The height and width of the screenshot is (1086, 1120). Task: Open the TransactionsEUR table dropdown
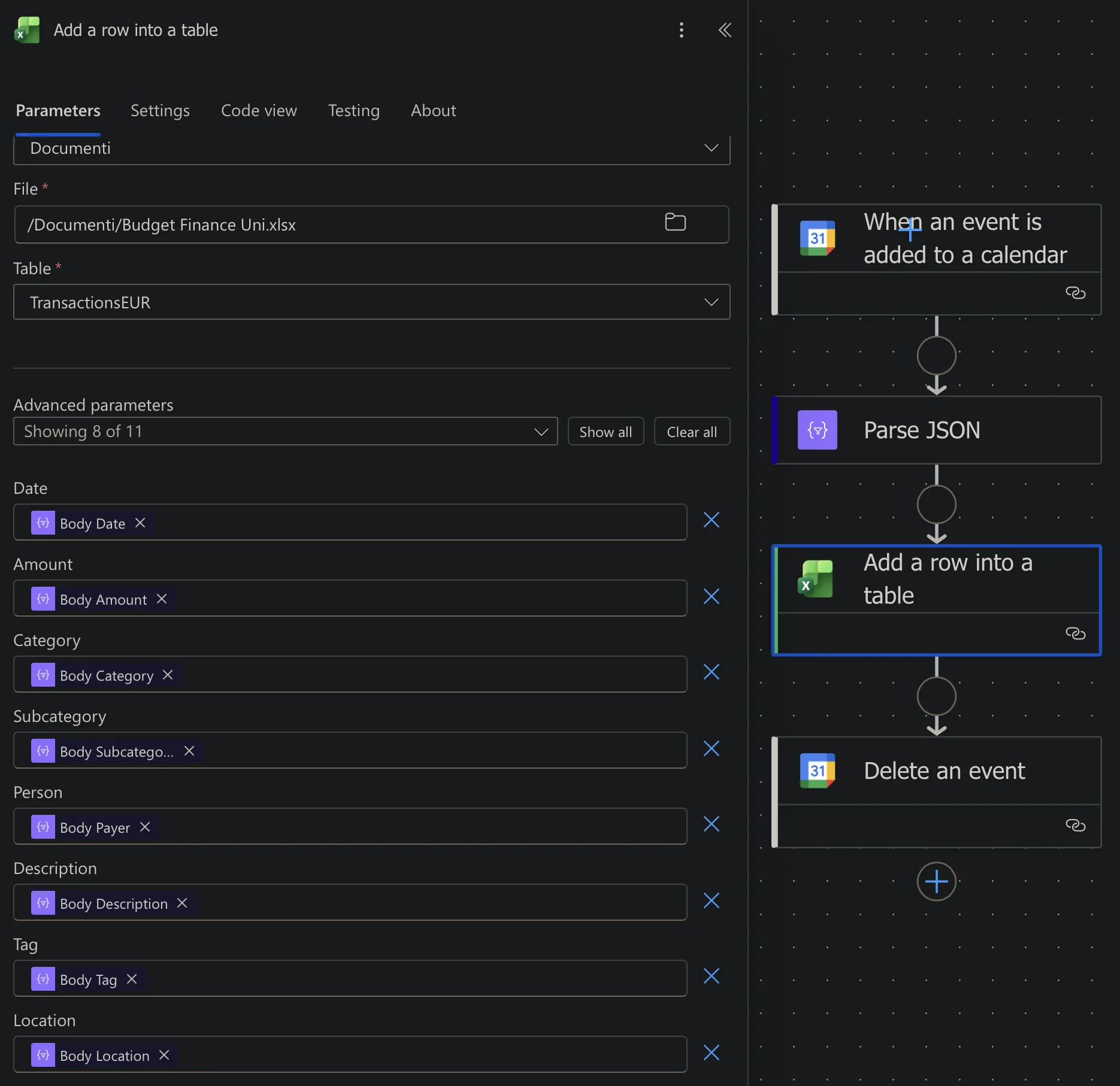[371, 302]
